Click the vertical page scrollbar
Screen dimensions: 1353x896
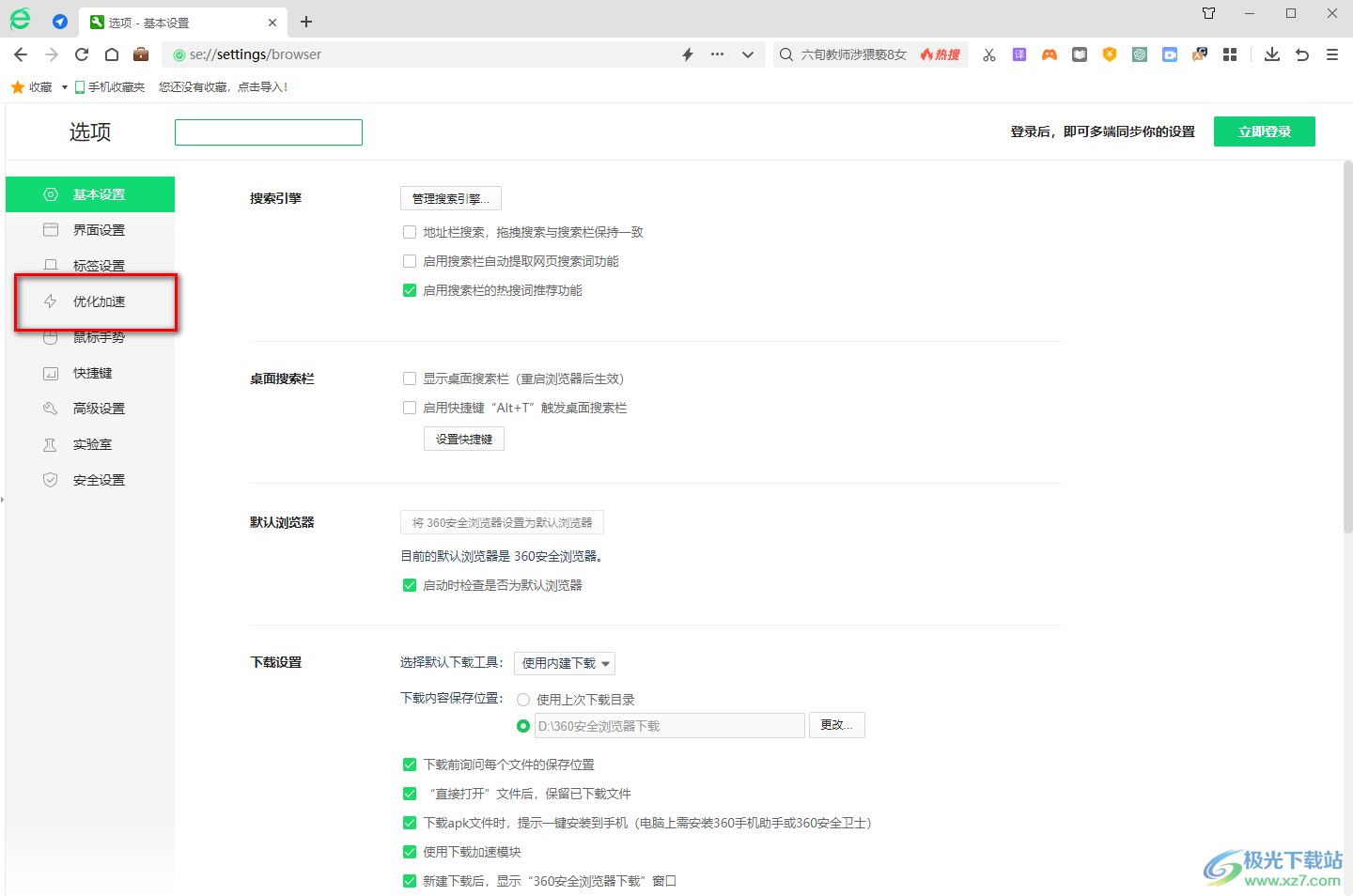click(1347, 348)
